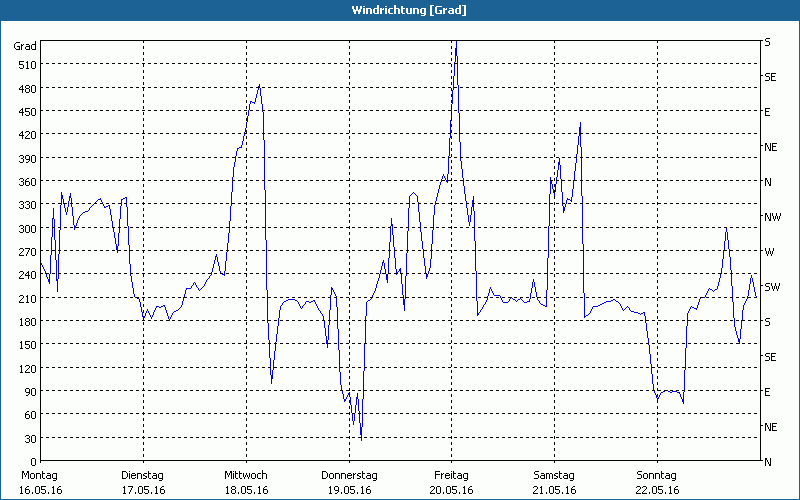This screenshot has height=500, width=800.
Task: Click the 'NW' compass label on right axis
Action: (x=772, y=217)
